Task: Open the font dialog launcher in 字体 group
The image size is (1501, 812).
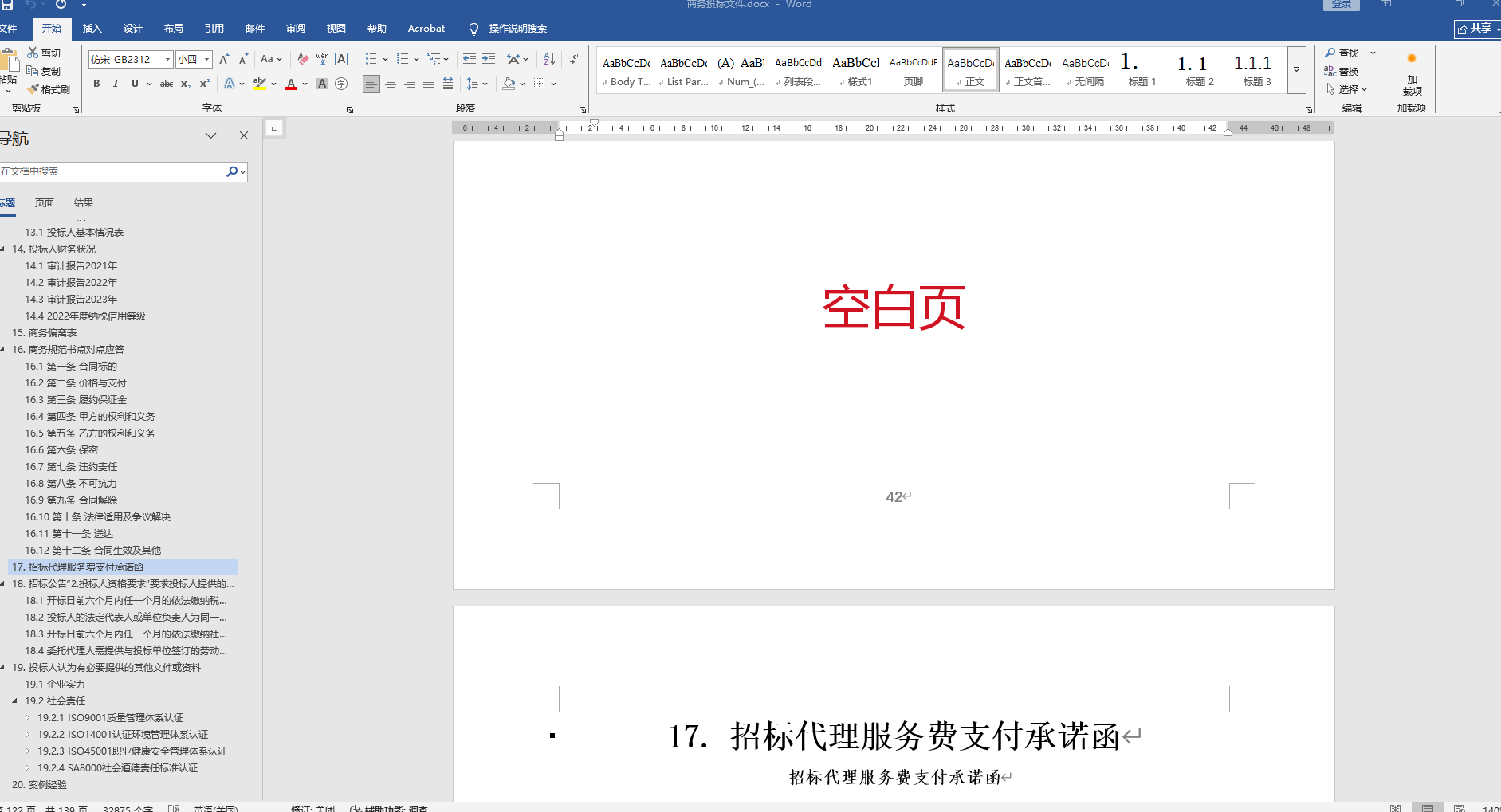Action: click(x=350, y=109)
